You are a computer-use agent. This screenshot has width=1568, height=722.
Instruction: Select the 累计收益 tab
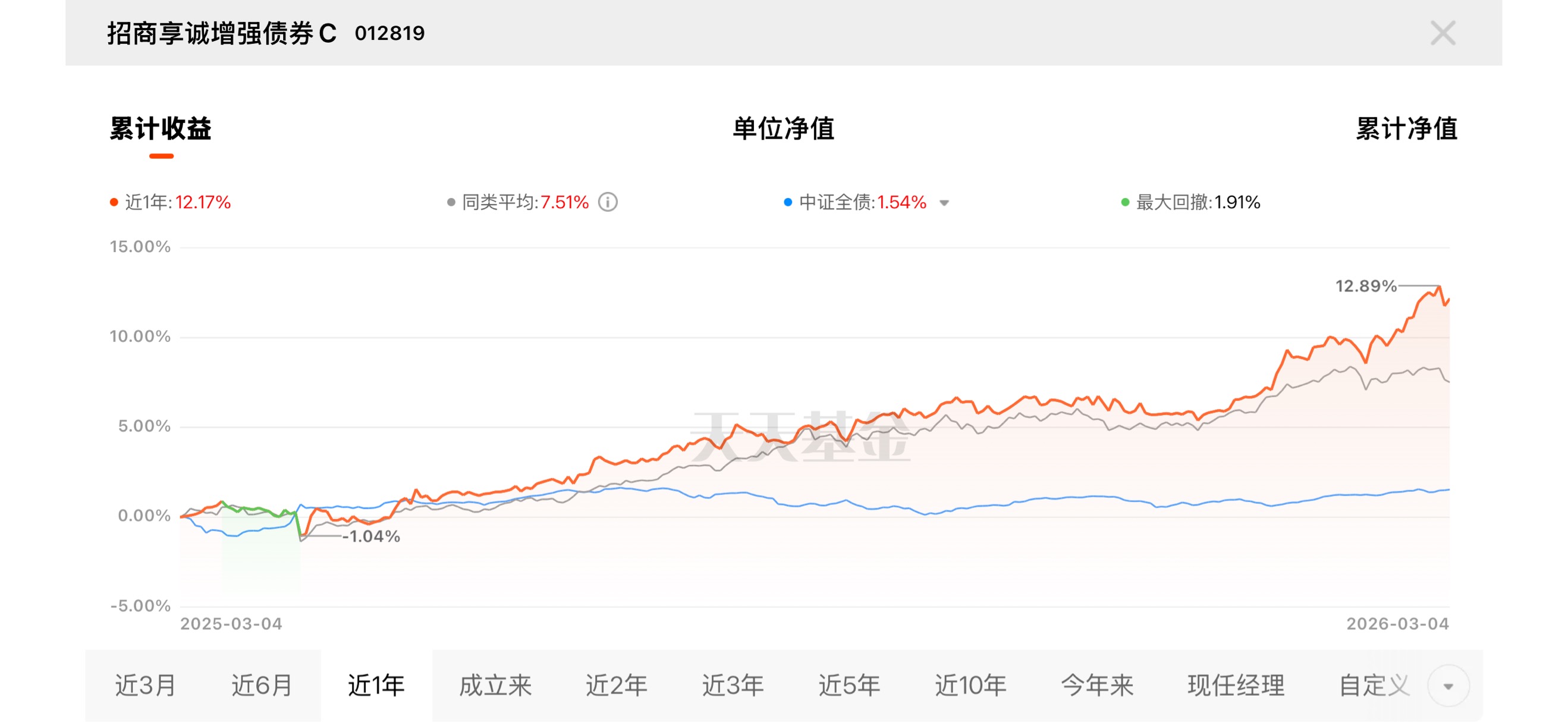tap(161, 129)
